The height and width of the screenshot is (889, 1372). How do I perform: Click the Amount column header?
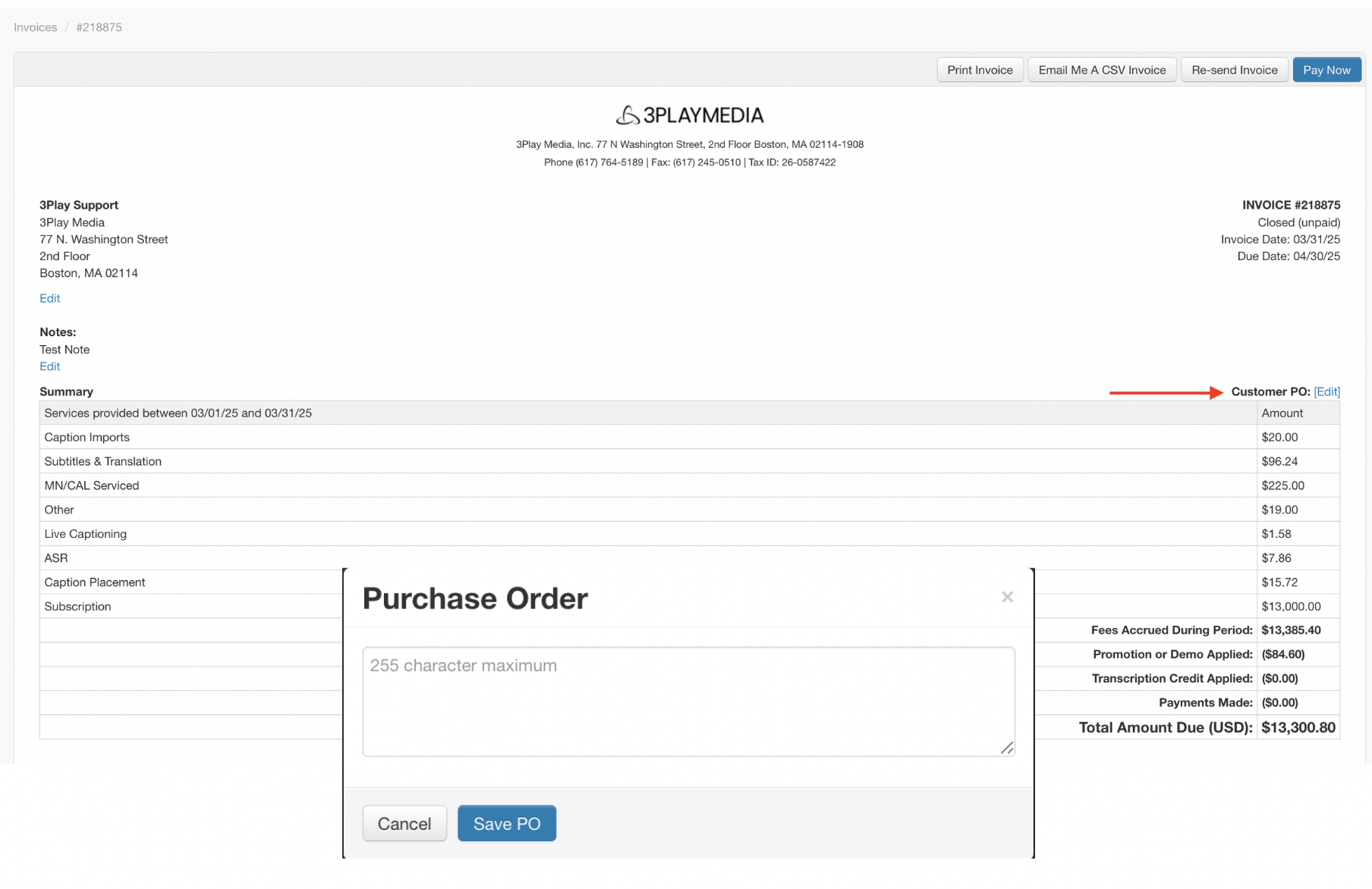pyautogui.click(x=1282, y=413)
